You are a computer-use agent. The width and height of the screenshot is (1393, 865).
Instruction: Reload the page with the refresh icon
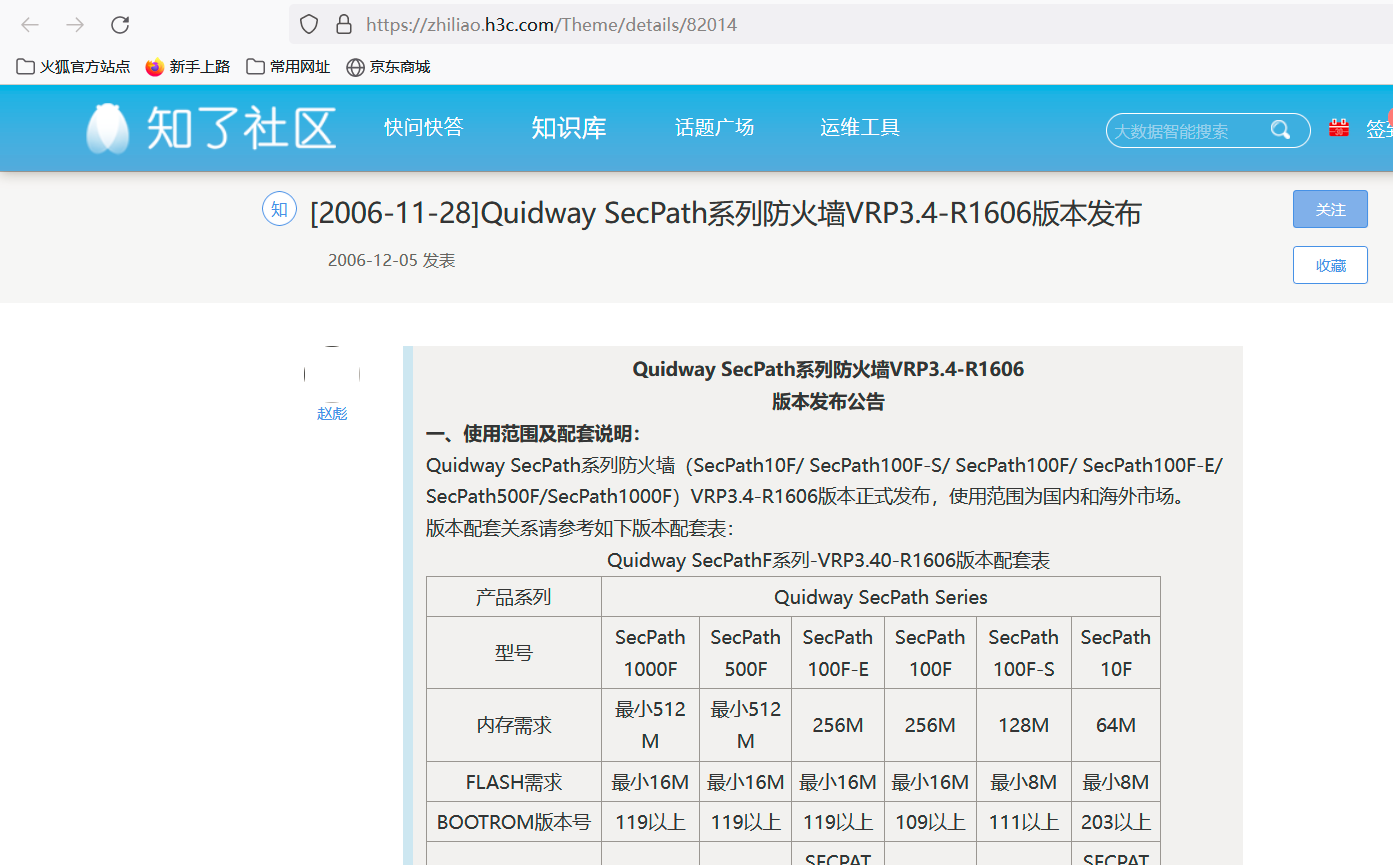click(x=120, y=25)
